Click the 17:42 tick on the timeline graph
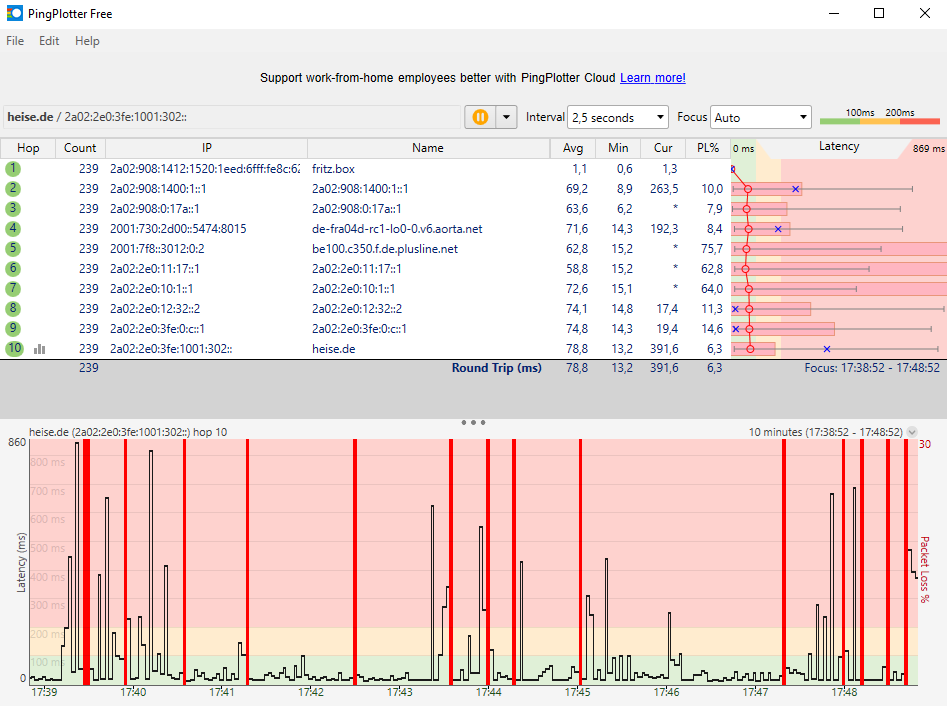 (311, 691)
